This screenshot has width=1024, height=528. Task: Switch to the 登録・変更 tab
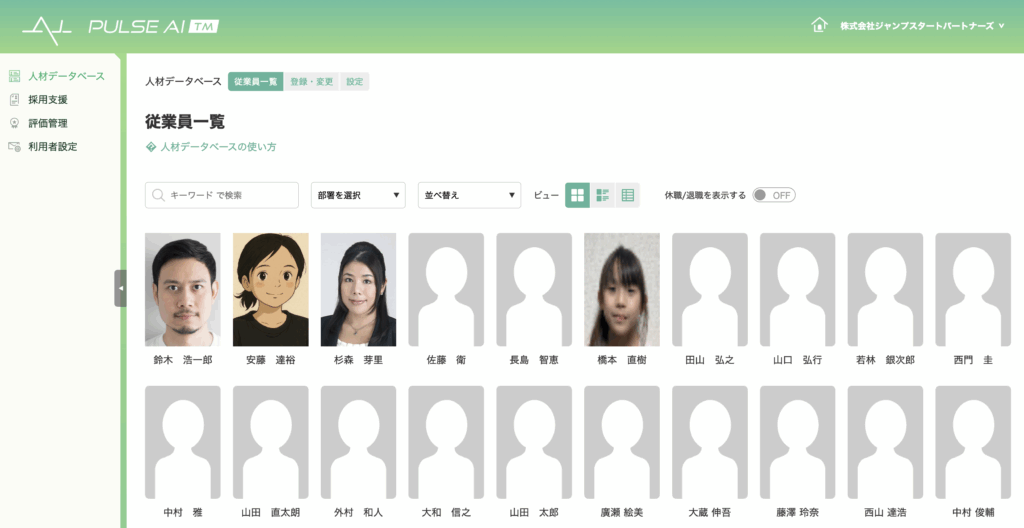click(312, 82)
